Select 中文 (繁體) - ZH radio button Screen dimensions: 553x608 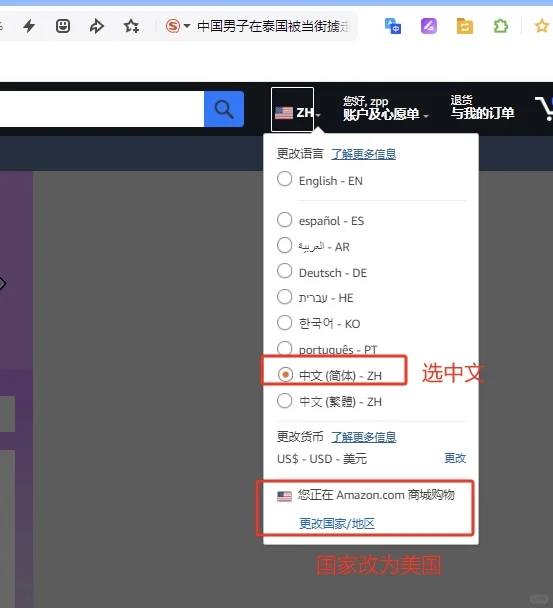[285, 401]
